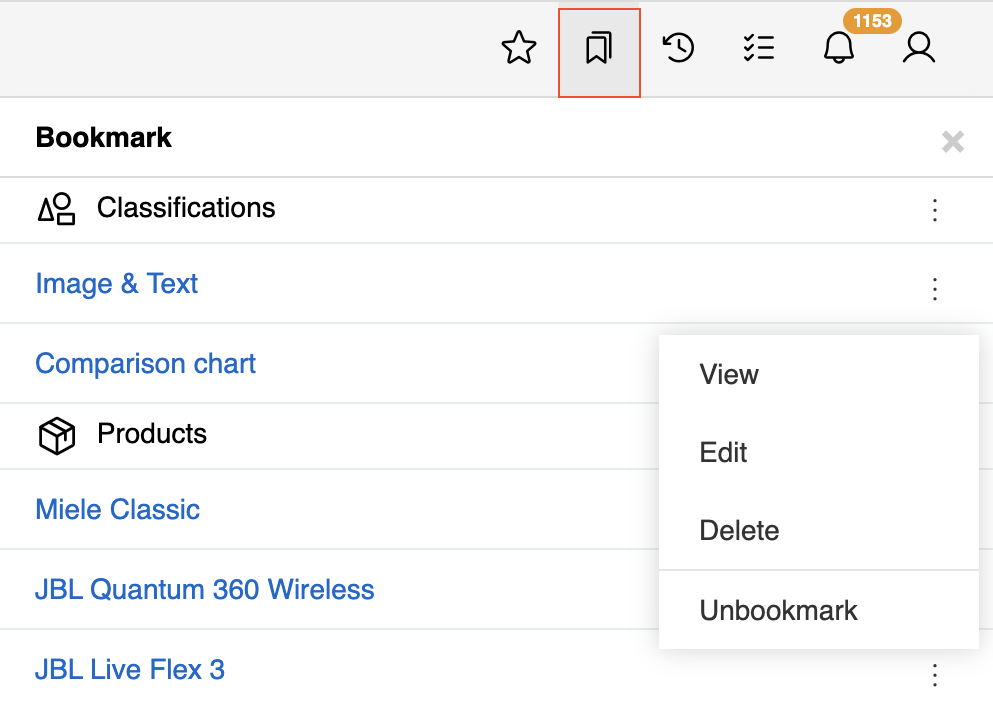
Task: Open the user profile icon
Action: pos(918,48)
